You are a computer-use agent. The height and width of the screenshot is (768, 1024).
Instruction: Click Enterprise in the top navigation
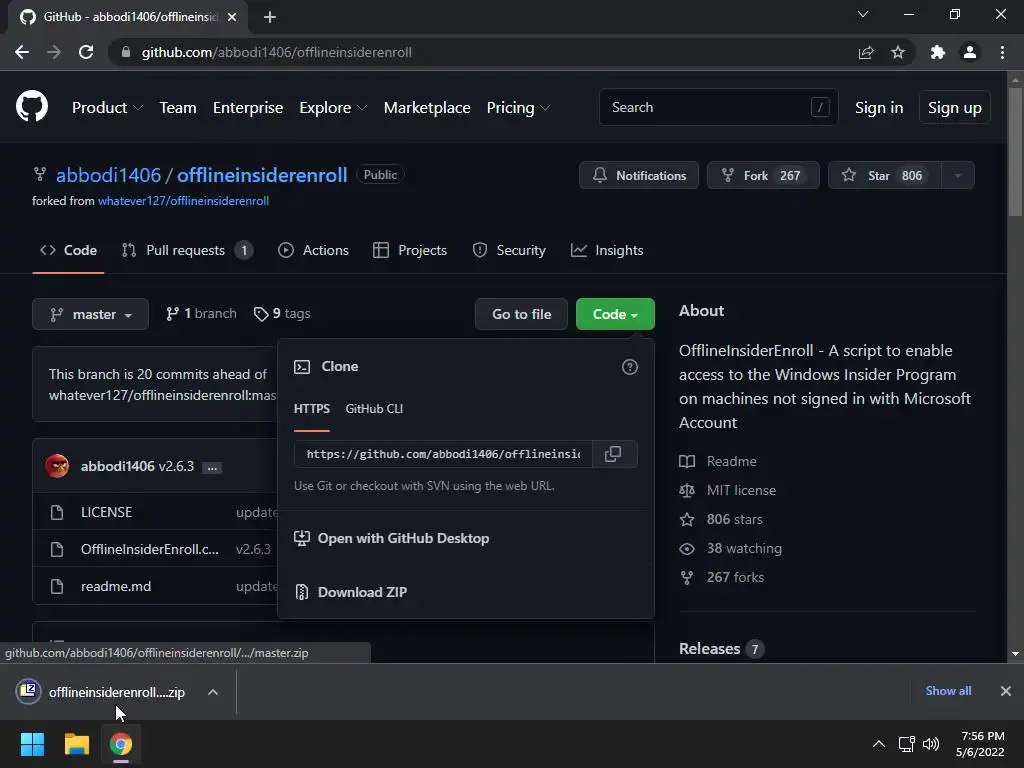tap(248, 108)
